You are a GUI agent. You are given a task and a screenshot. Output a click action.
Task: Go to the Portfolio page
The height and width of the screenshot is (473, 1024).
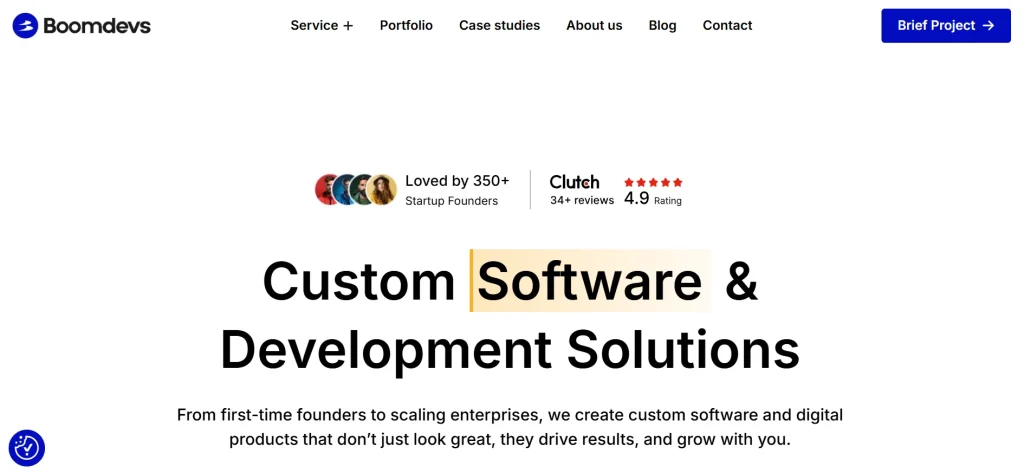click(406, 25)
